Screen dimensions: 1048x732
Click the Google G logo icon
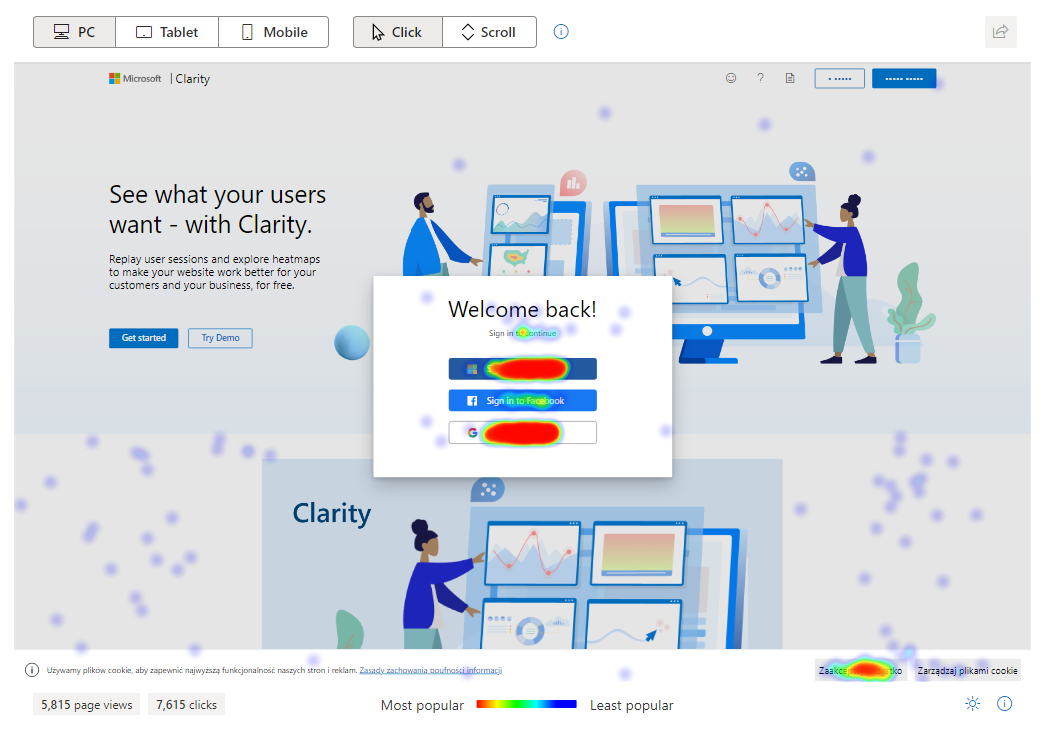pos(473,433)
